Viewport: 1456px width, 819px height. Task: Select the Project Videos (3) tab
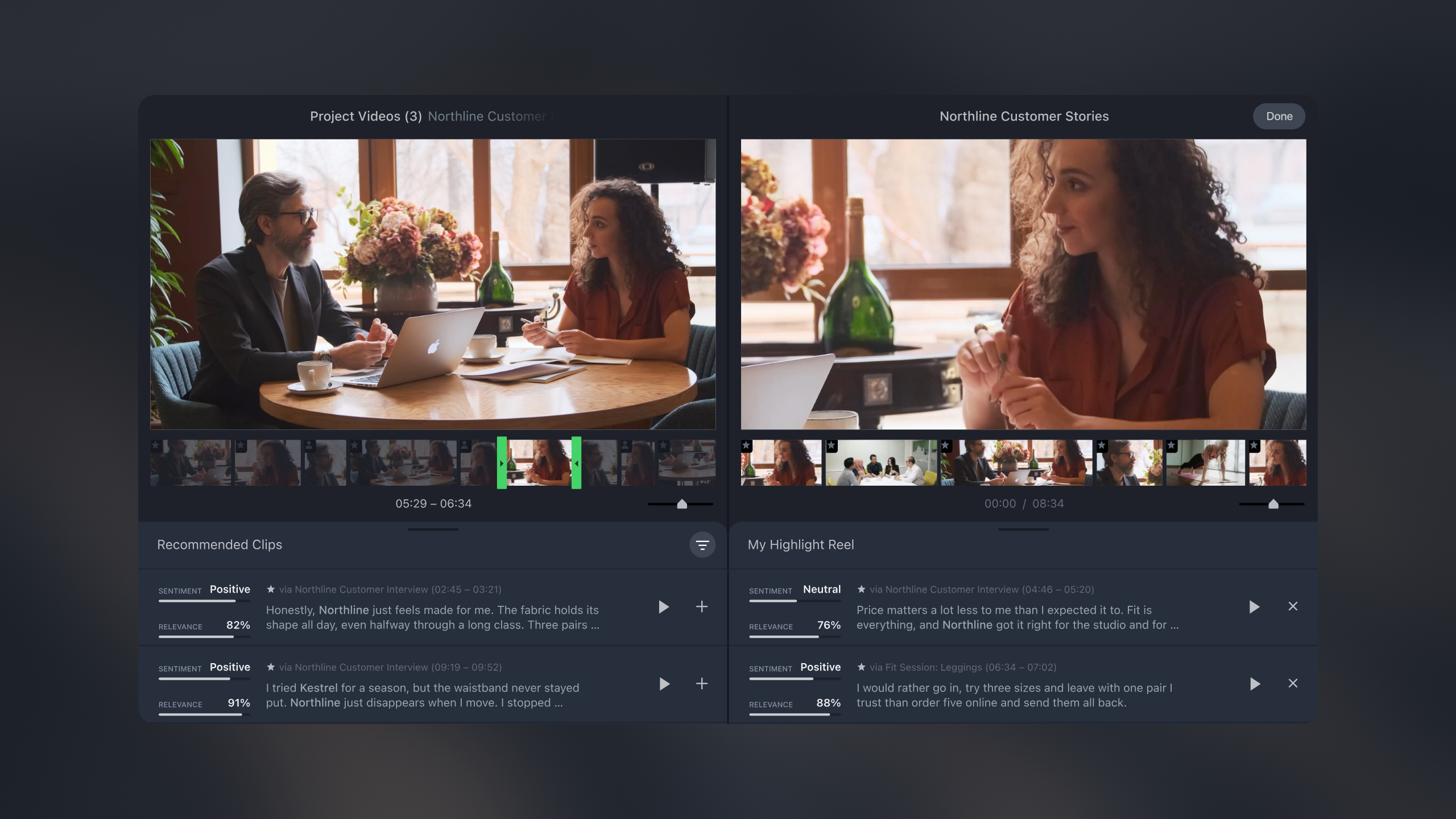pyautogui.click(x=366, y=116)
